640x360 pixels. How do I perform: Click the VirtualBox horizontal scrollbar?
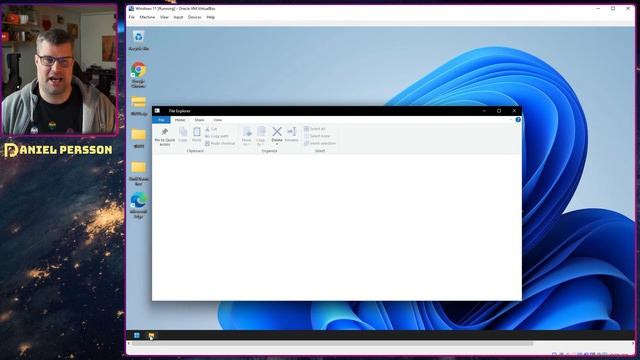[x=332, y=344]
